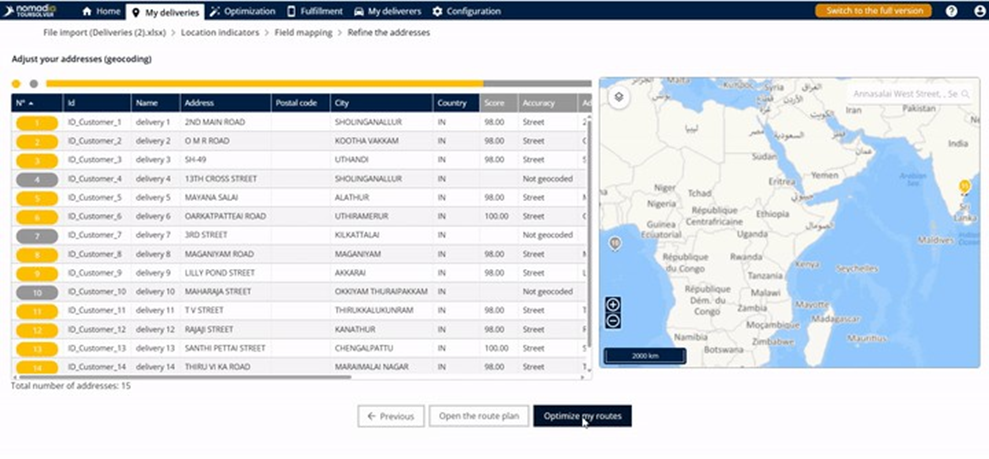Click the yellow map marker near India
This screenshot has height=459, width=989.
(964, 187)
